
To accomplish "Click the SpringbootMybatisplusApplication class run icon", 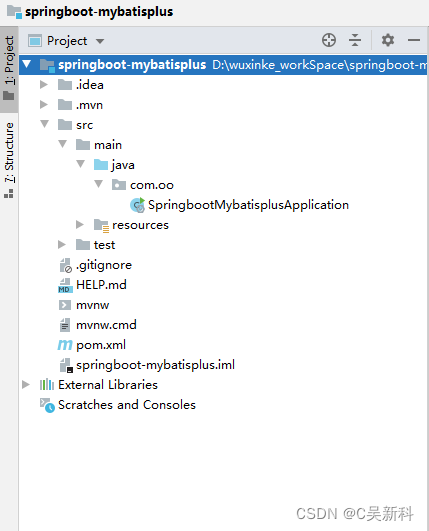I will coord(137,205).
